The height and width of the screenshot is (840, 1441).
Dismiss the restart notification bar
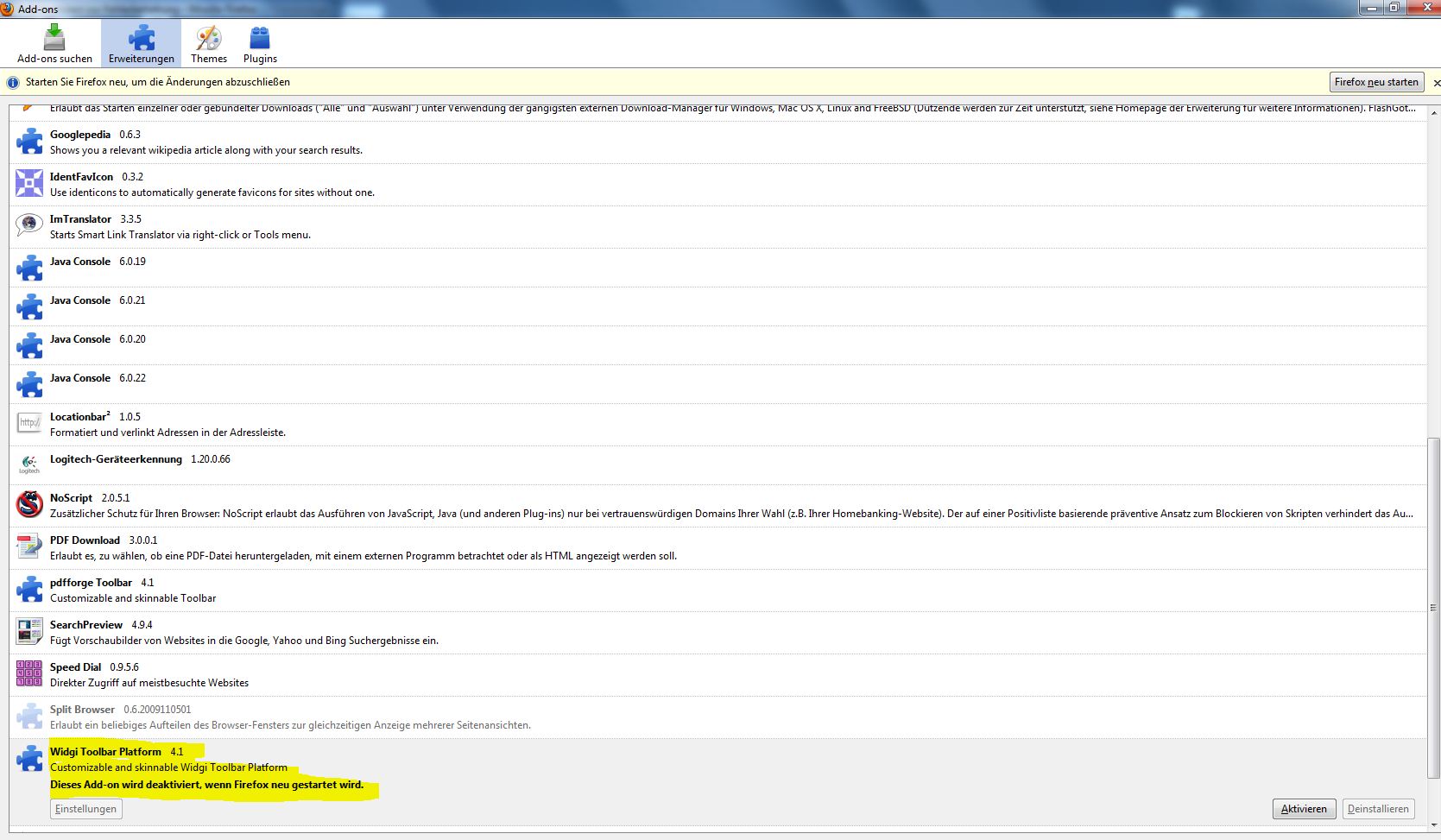tap(1436, 83)
